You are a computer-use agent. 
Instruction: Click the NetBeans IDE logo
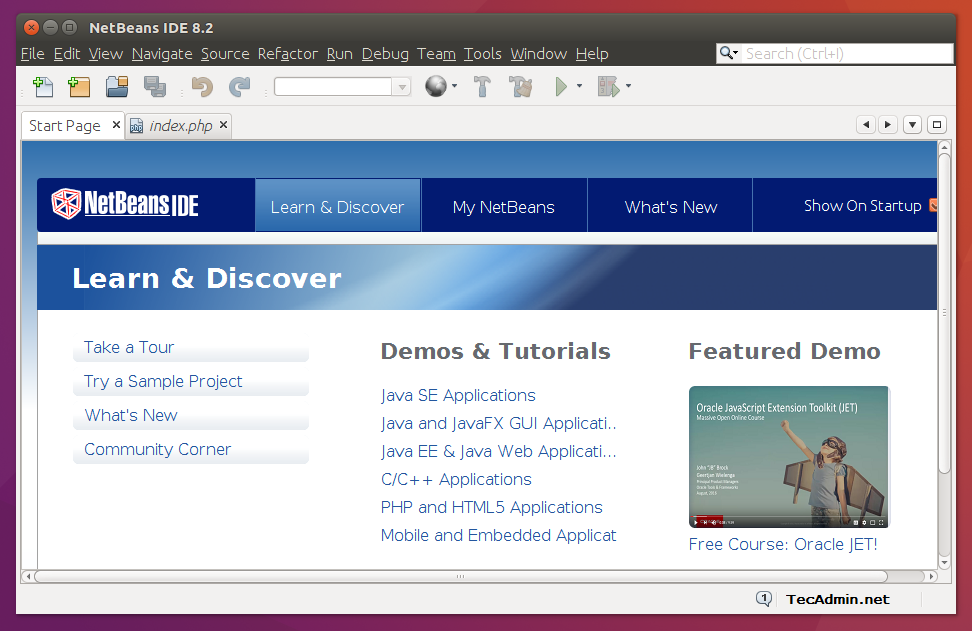click(x=125, y=204)
